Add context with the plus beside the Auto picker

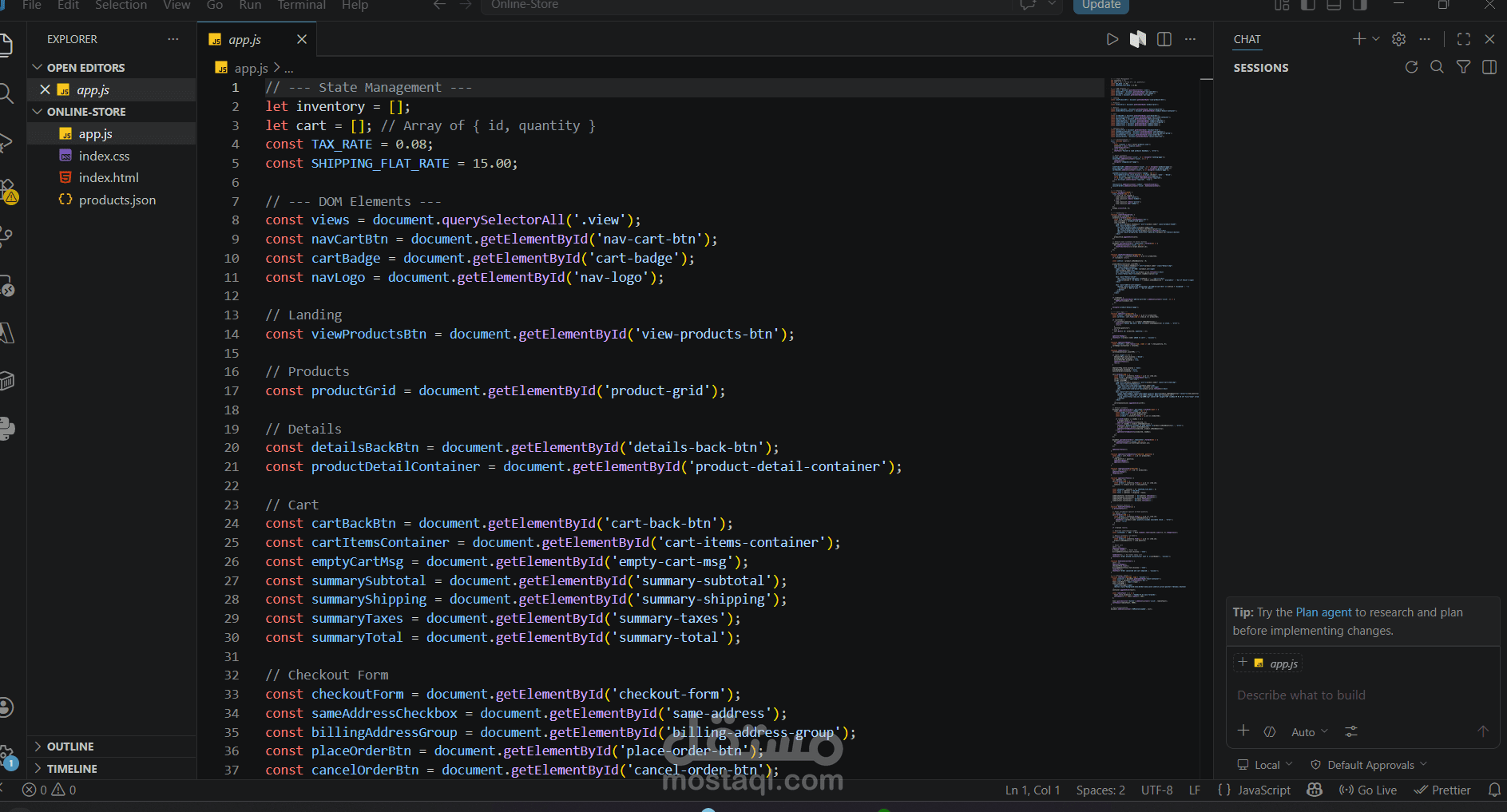tap(1243, 731)
